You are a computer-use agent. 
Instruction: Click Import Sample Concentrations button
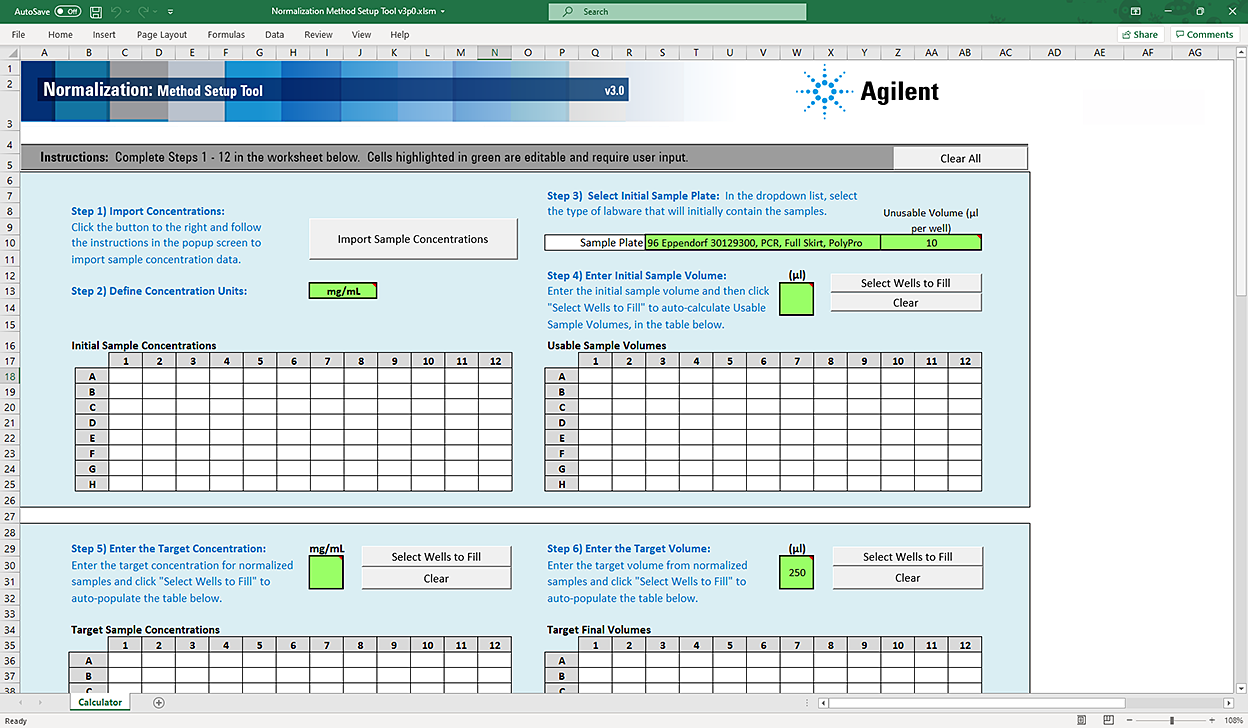[x=413, y=239]
